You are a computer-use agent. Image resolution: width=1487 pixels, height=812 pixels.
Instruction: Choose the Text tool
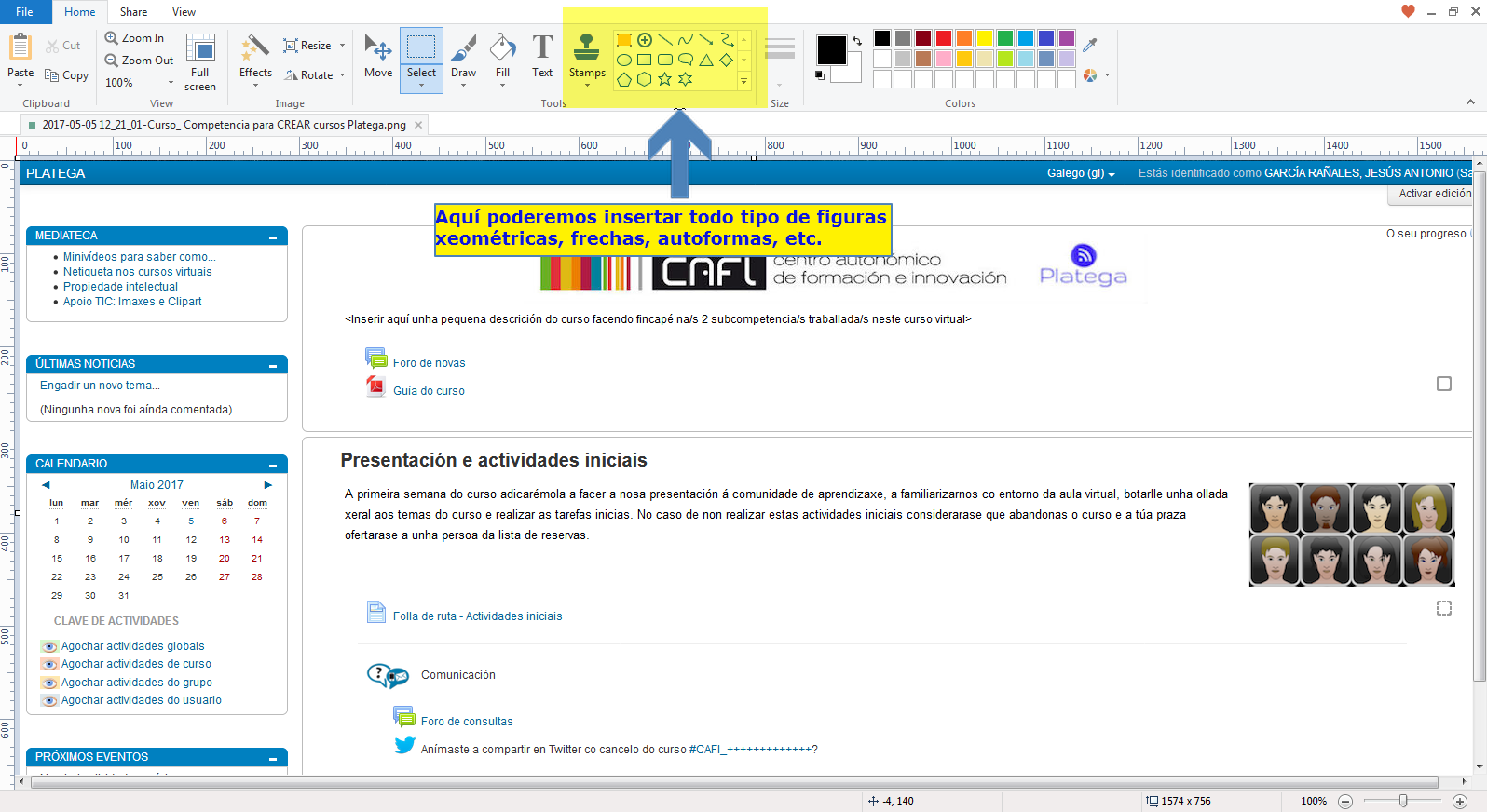(x=542, y=56)
